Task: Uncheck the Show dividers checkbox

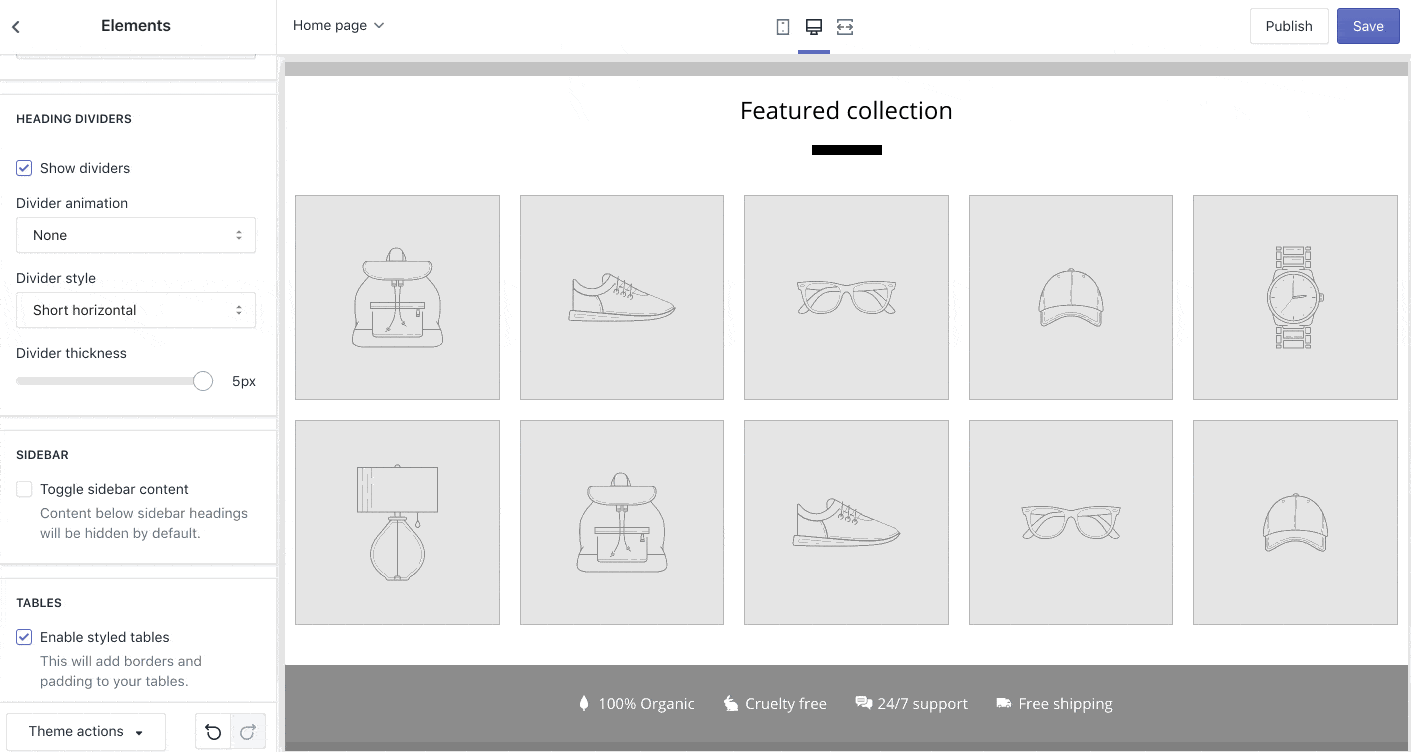Action: pyautogui.click(x=24, y=168)
